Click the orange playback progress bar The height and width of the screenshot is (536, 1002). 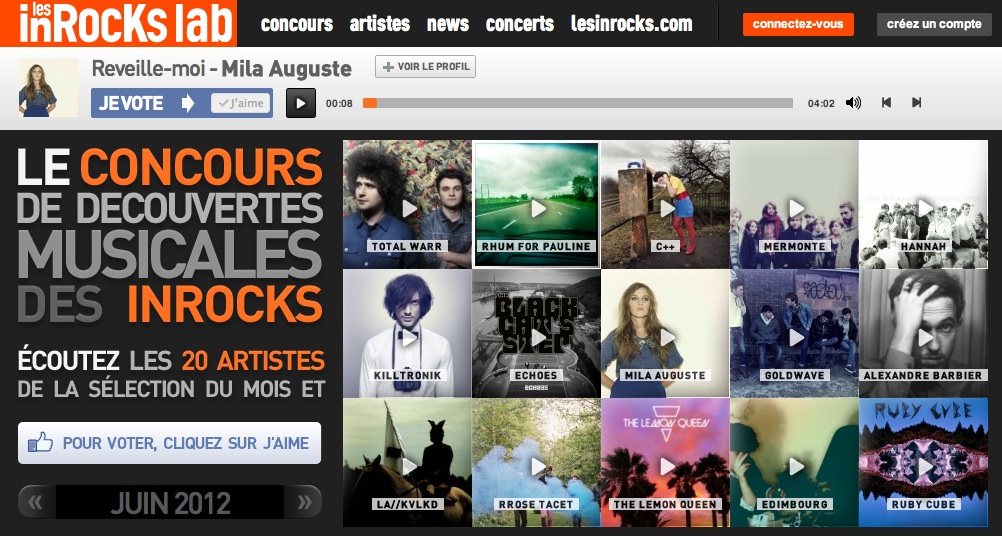370,103
